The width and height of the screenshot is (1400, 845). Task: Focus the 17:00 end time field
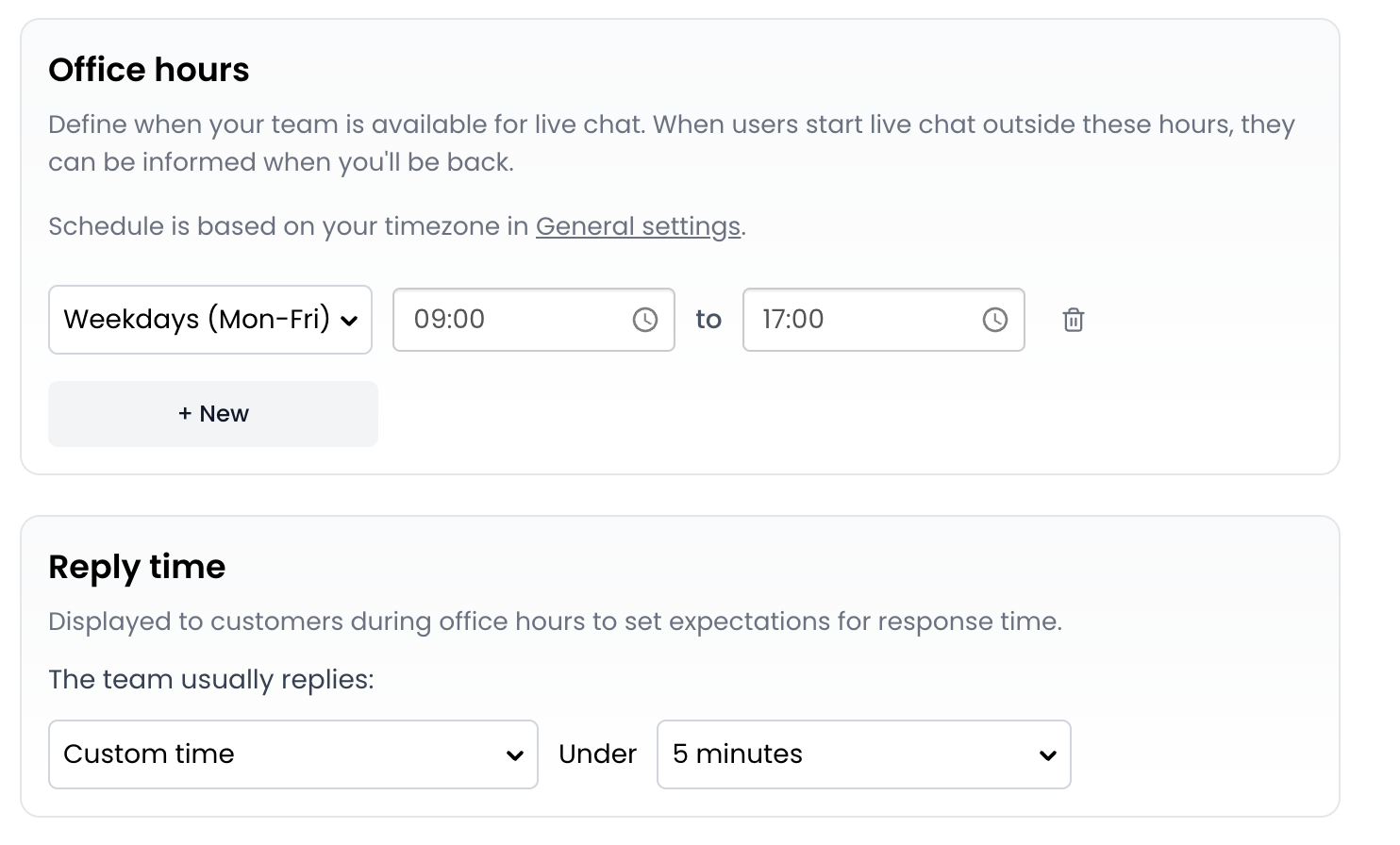pos(858,320)
